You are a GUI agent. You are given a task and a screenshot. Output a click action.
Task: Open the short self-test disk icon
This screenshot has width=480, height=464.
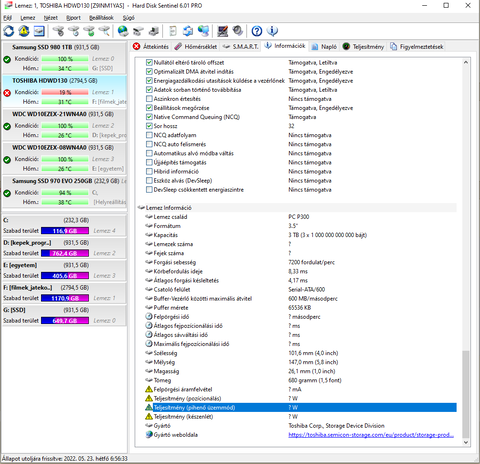pos(58,31)
